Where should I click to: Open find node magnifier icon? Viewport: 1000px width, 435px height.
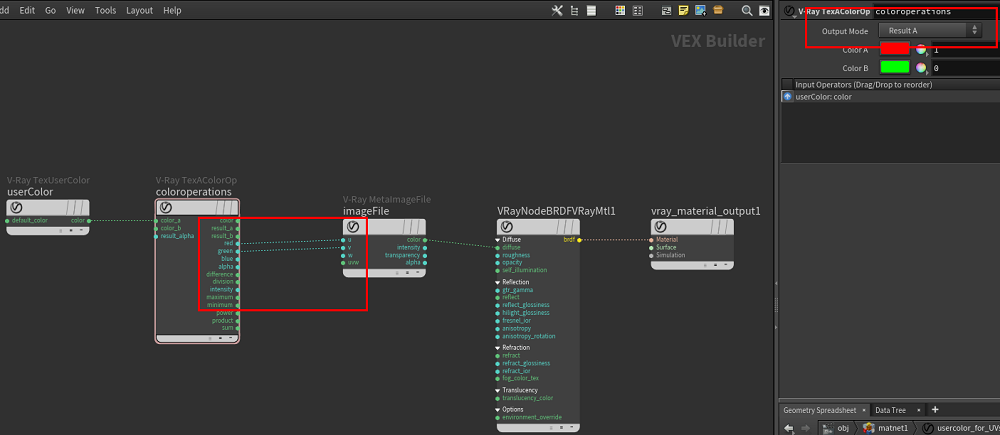747,10
